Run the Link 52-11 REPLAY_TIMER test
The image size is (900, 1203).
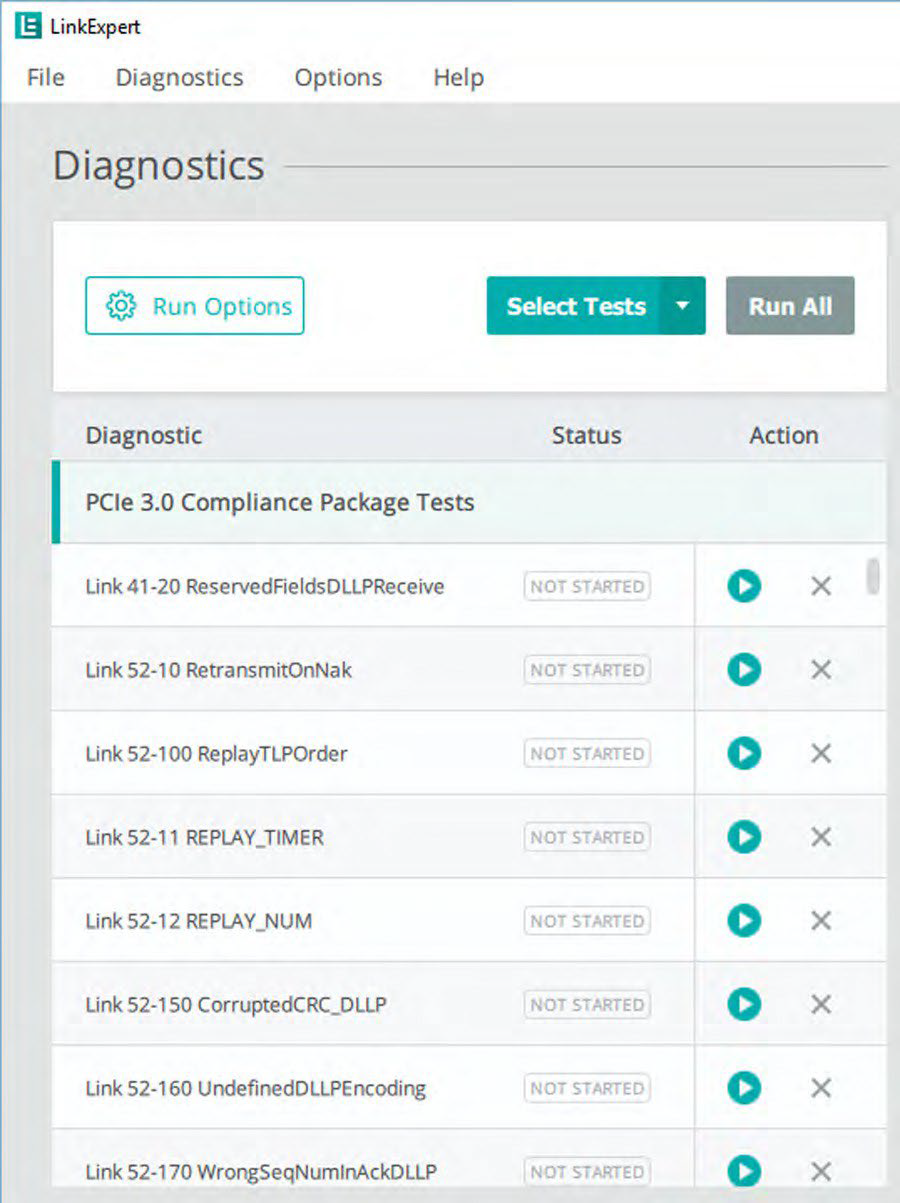click(744, 837)
